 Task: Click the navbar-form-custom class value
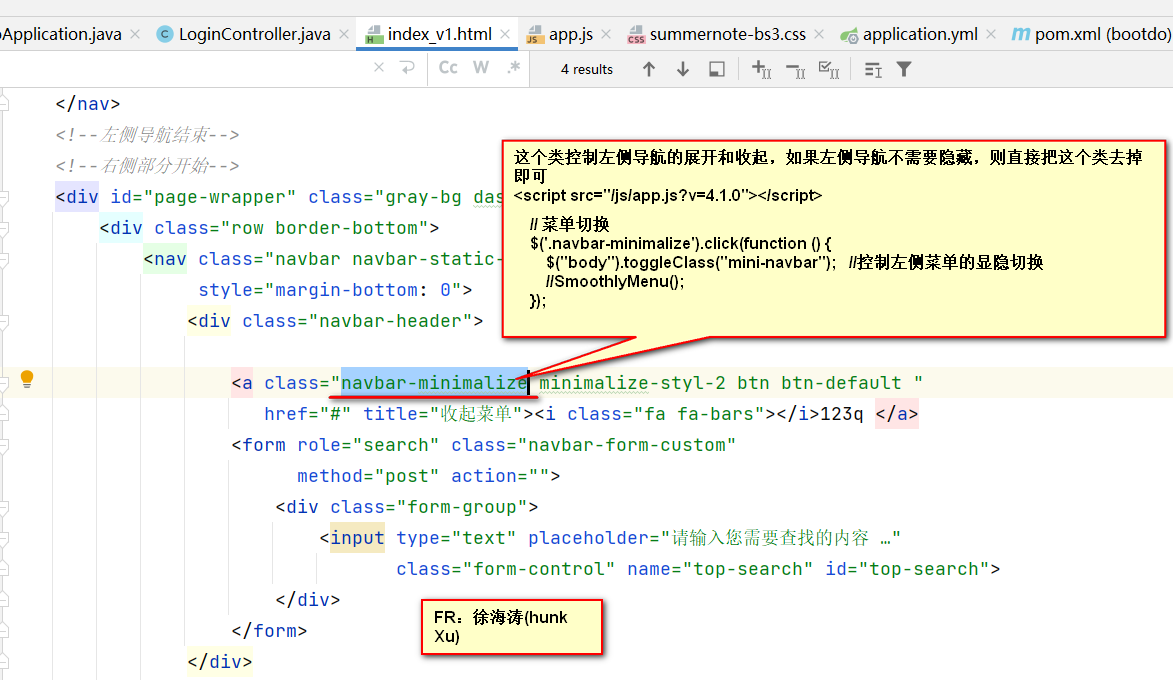(627, 445)
